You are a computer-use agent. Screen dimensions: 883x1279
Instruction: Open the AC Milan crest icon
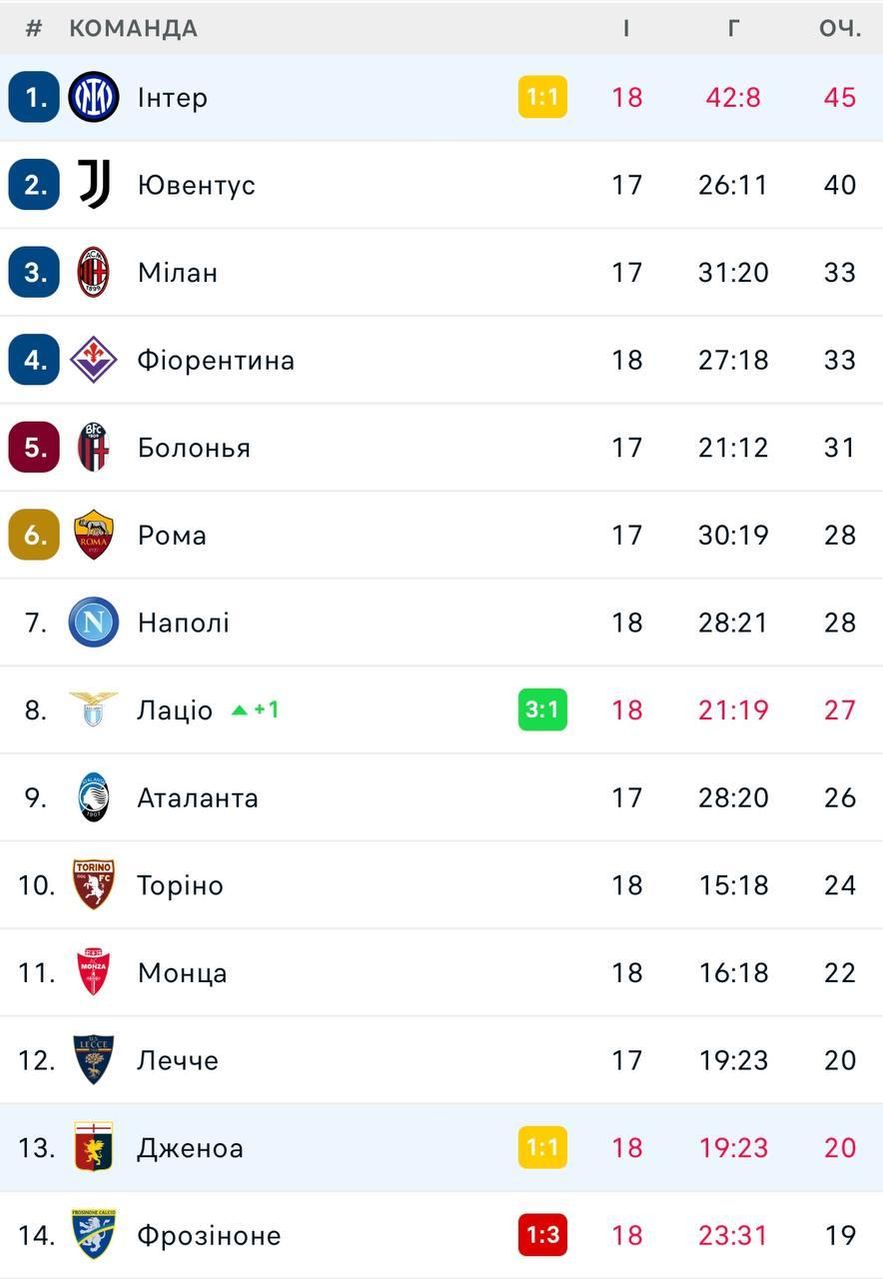click(94, 272)
